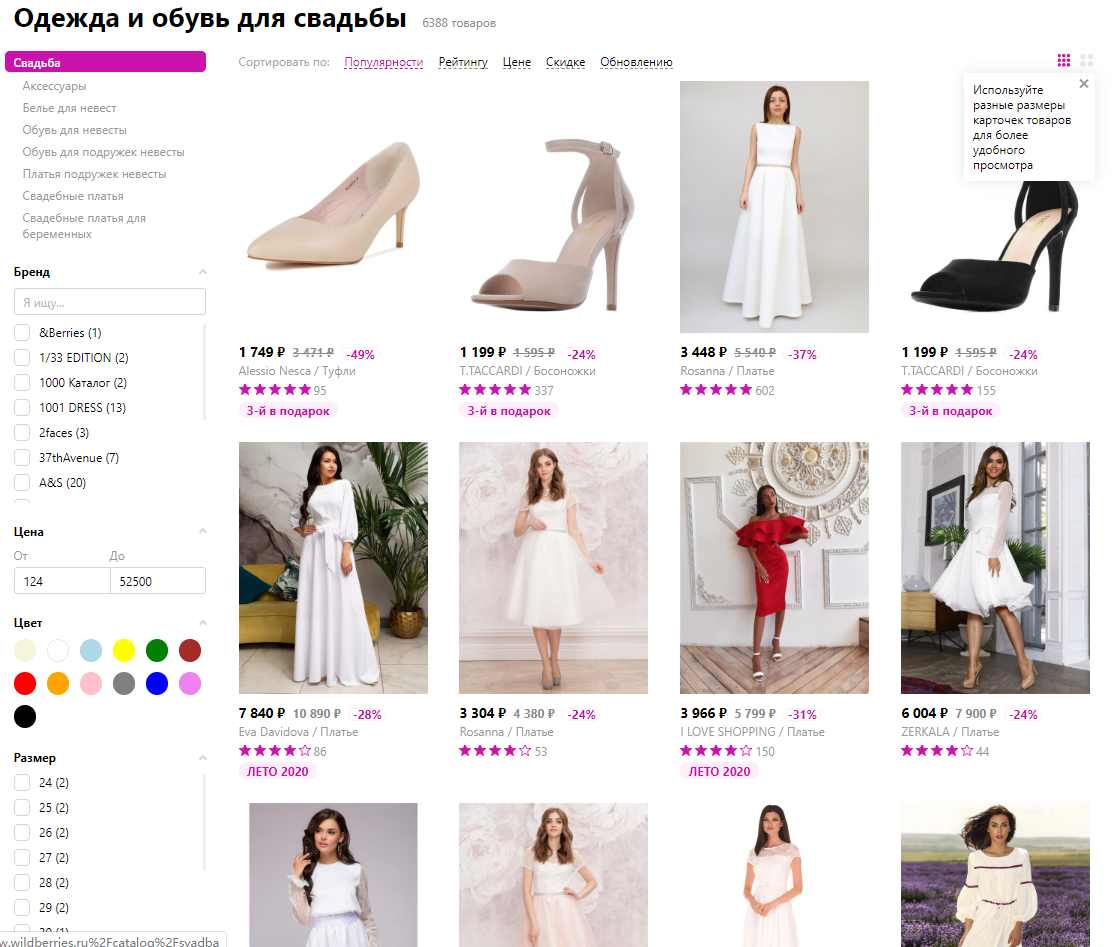Pick the black color swatch

coord(25,716)
